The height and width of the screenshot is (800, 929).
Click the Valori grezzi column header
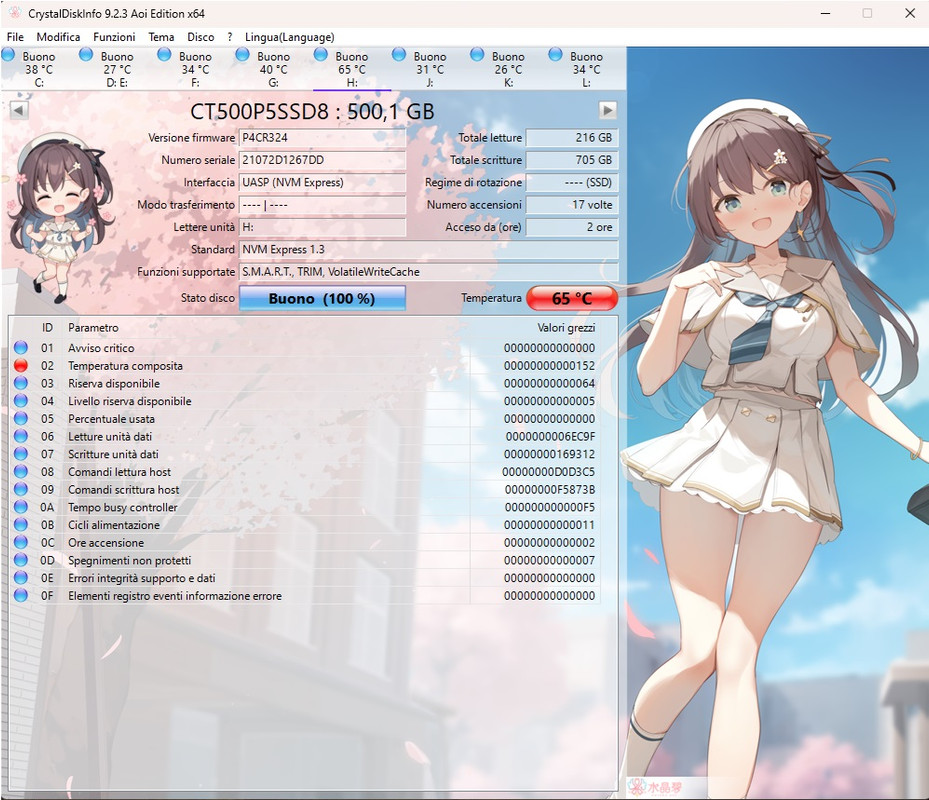(566, 328)
